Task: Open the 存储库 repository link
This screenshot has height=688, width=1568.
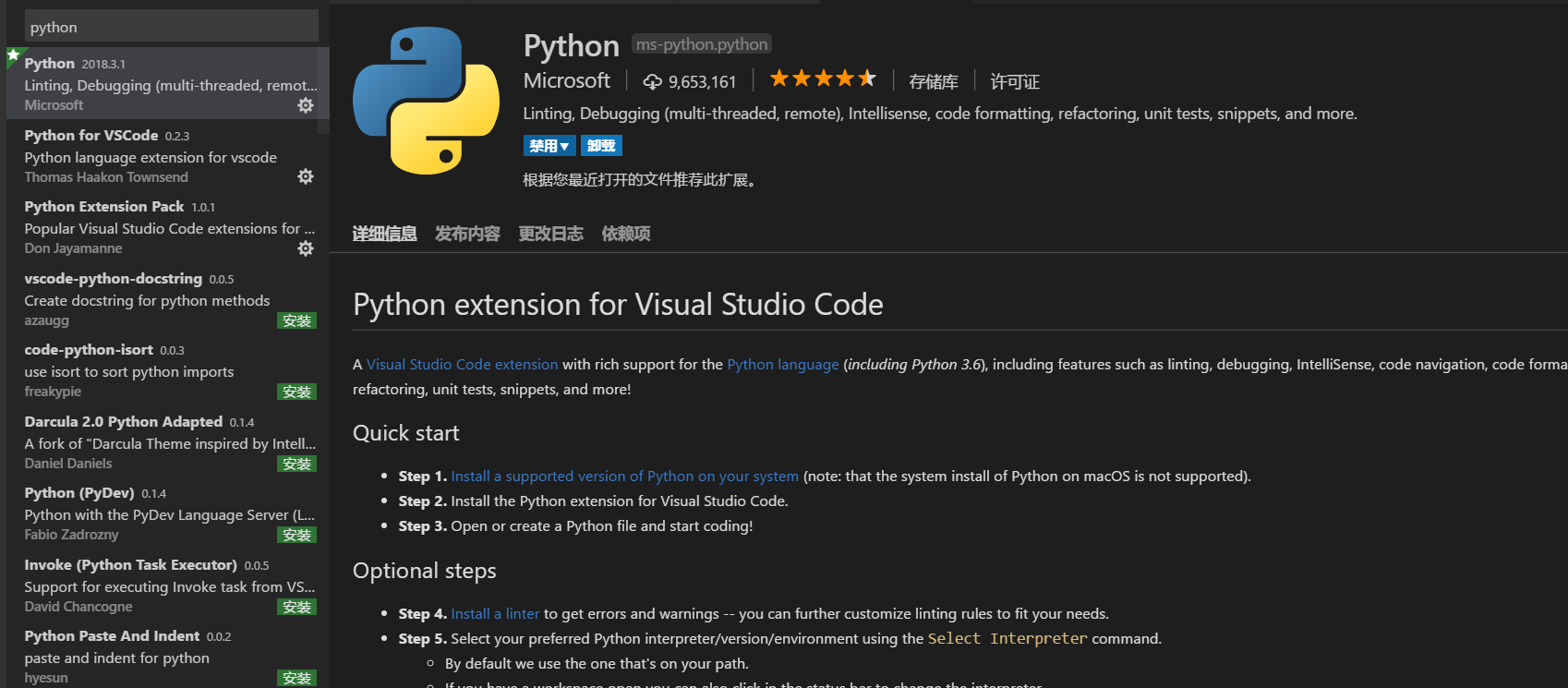Action: 934,81
